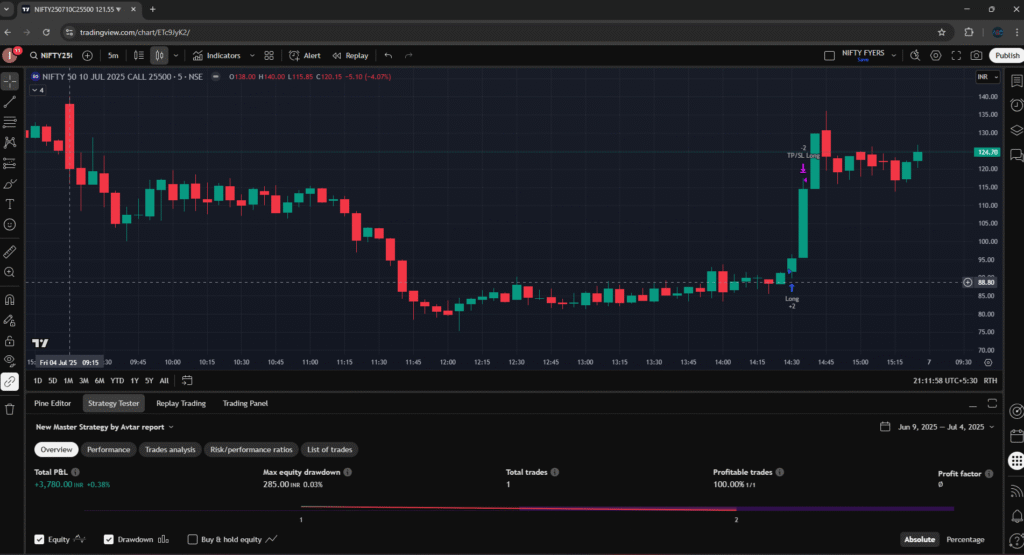The width and height of the screenshot is (1024, 555).
Task: Click the highlighted candles chart type button
Action: tap(159, 56)
